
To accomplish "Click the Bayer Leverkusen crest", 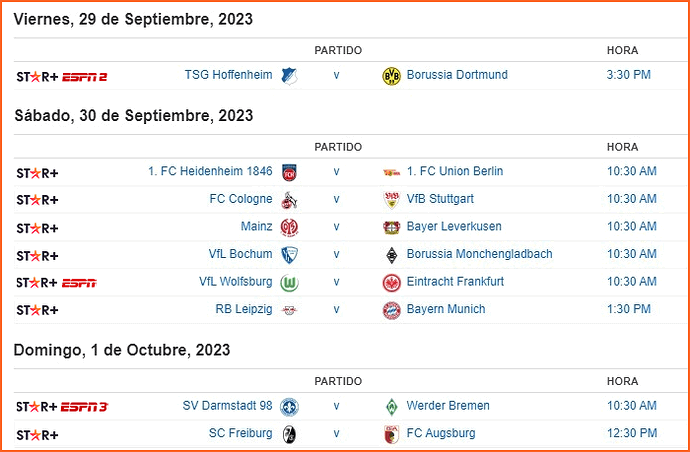I will (x=391, y=228).
